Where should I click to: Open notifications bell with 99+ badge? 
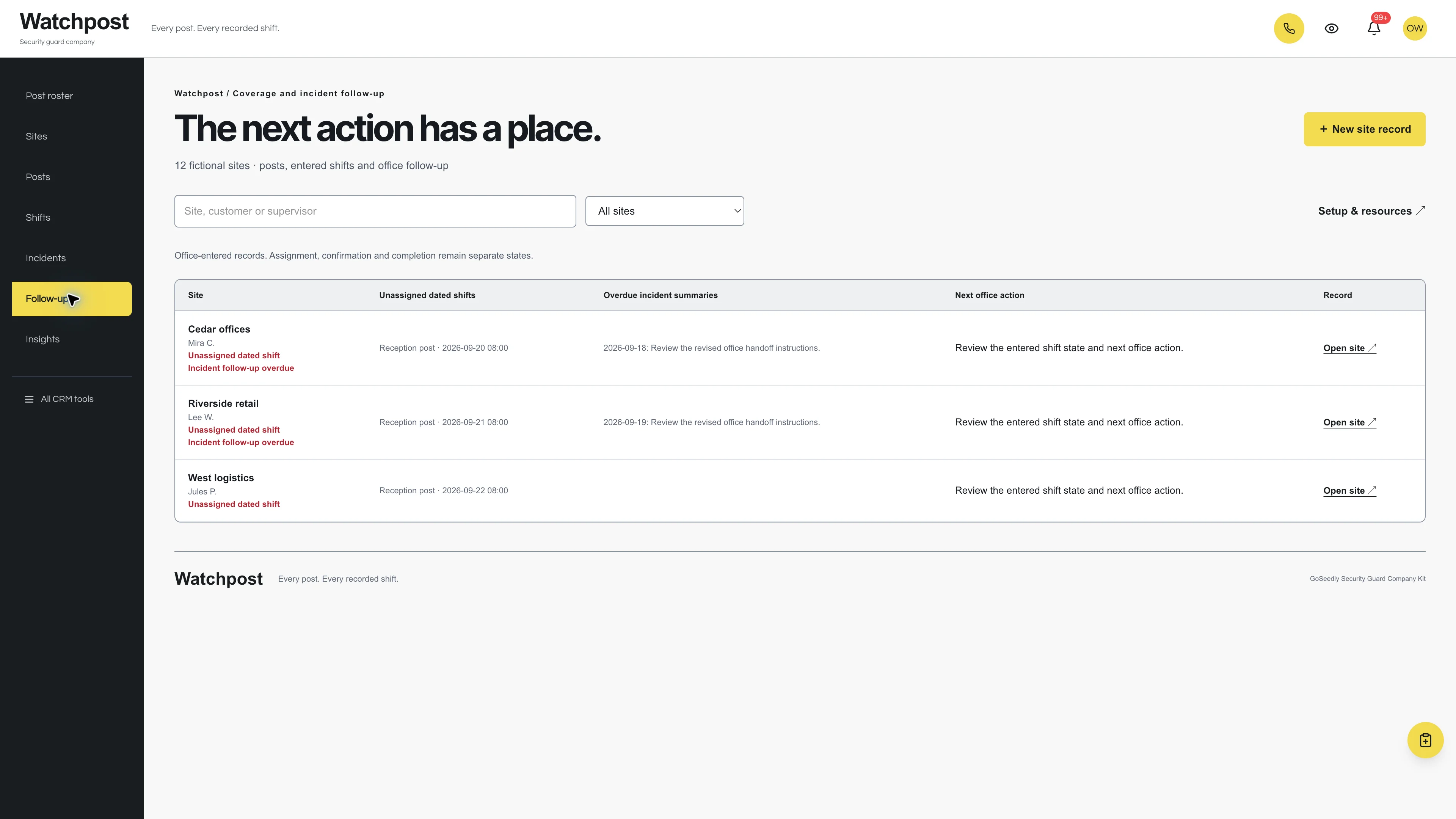pyautogui.click(x=1374, y=28)
